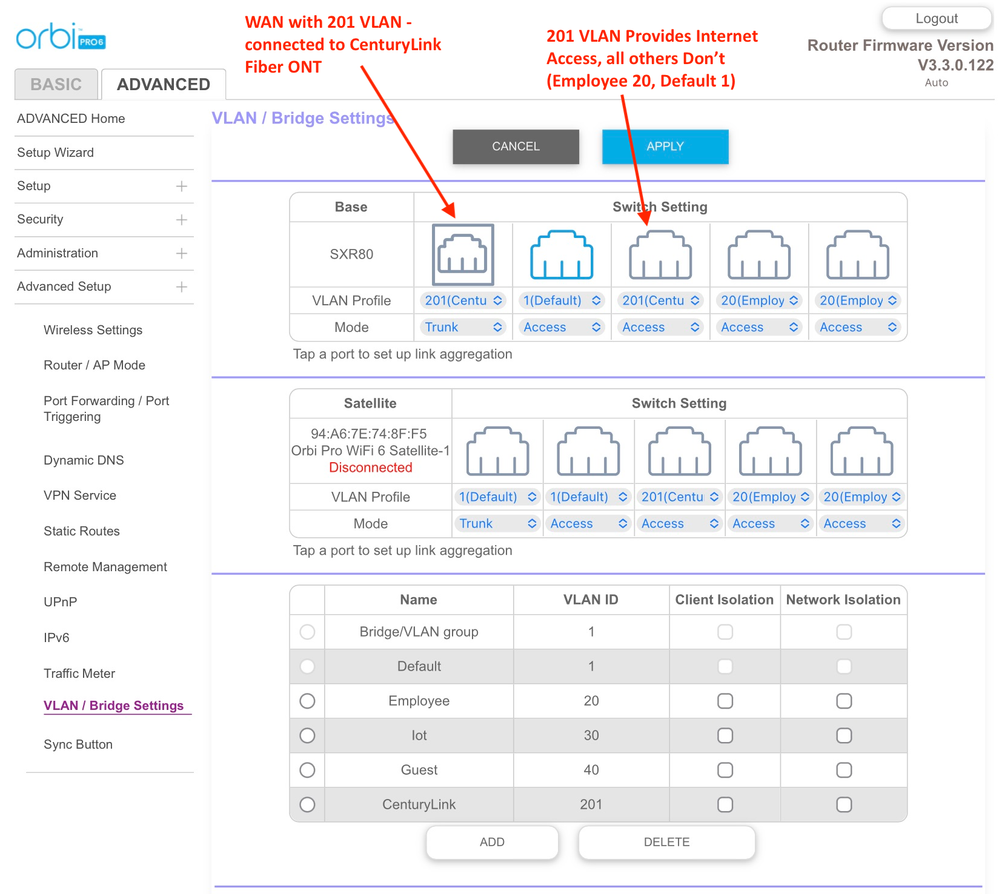The width and height of the screenshot is (999, 894).
Task: Enable Client Isolation for Guest VLAN
Action: point(725,770)
